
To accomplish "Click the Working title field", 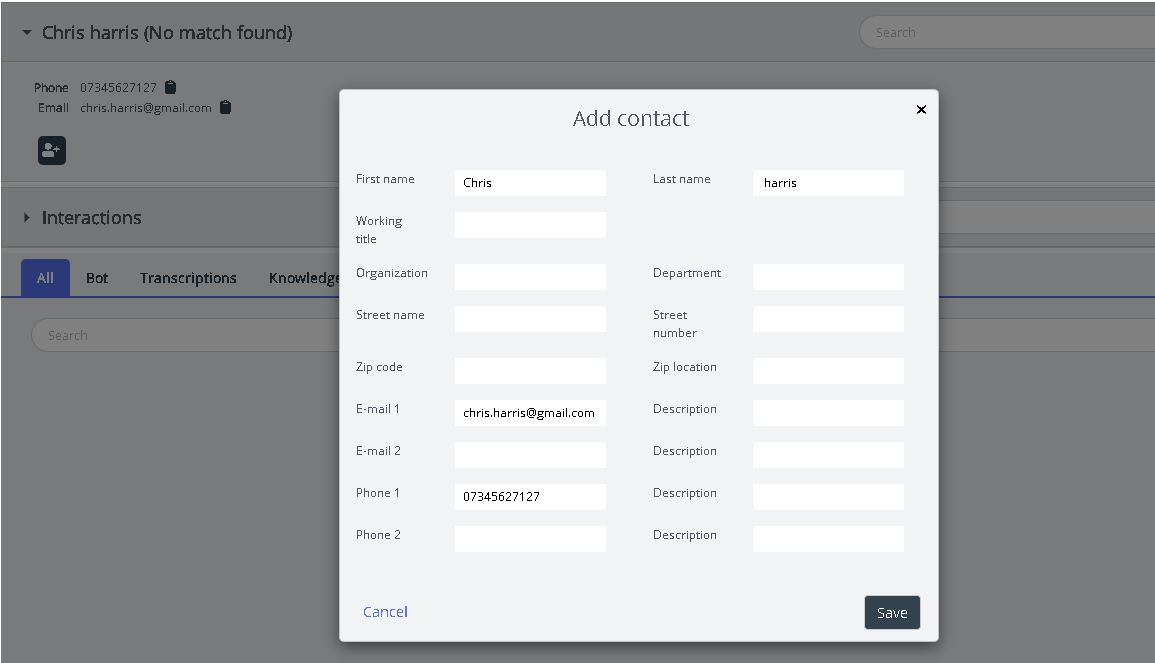I will point(530,225).
